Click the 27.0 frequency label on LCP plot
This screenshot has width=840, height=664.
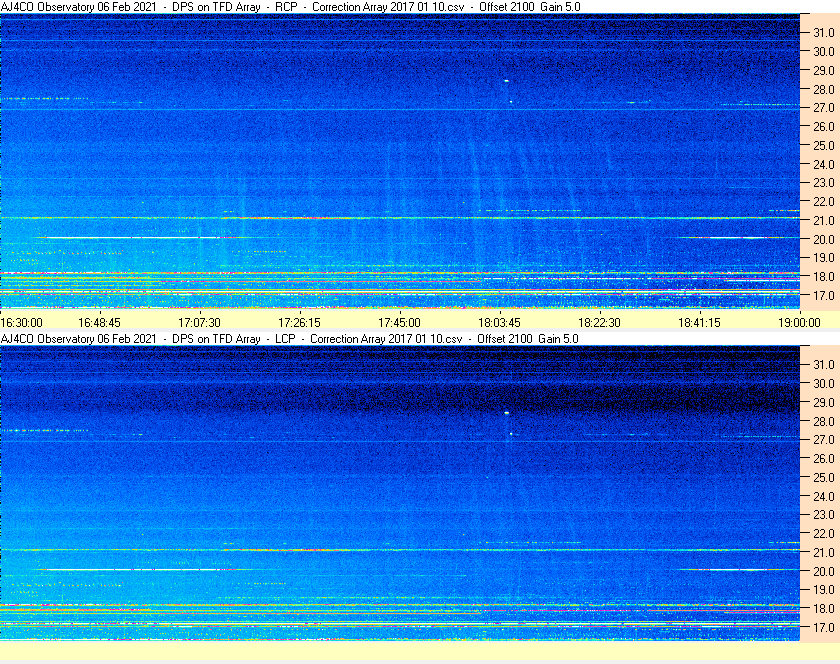click(824, 439)
